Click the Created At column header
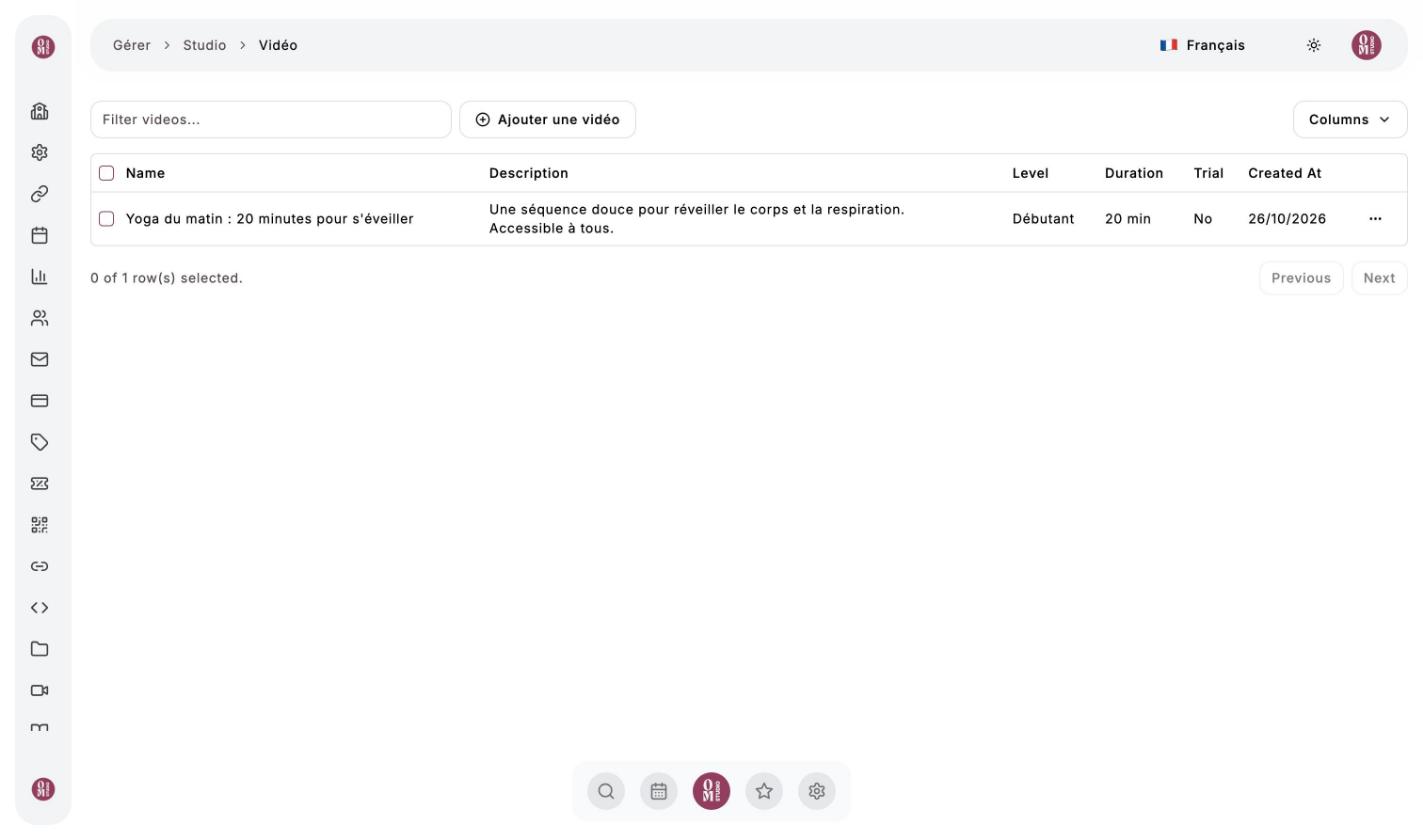This screenshot has height=840, width=1423. 1285,173
